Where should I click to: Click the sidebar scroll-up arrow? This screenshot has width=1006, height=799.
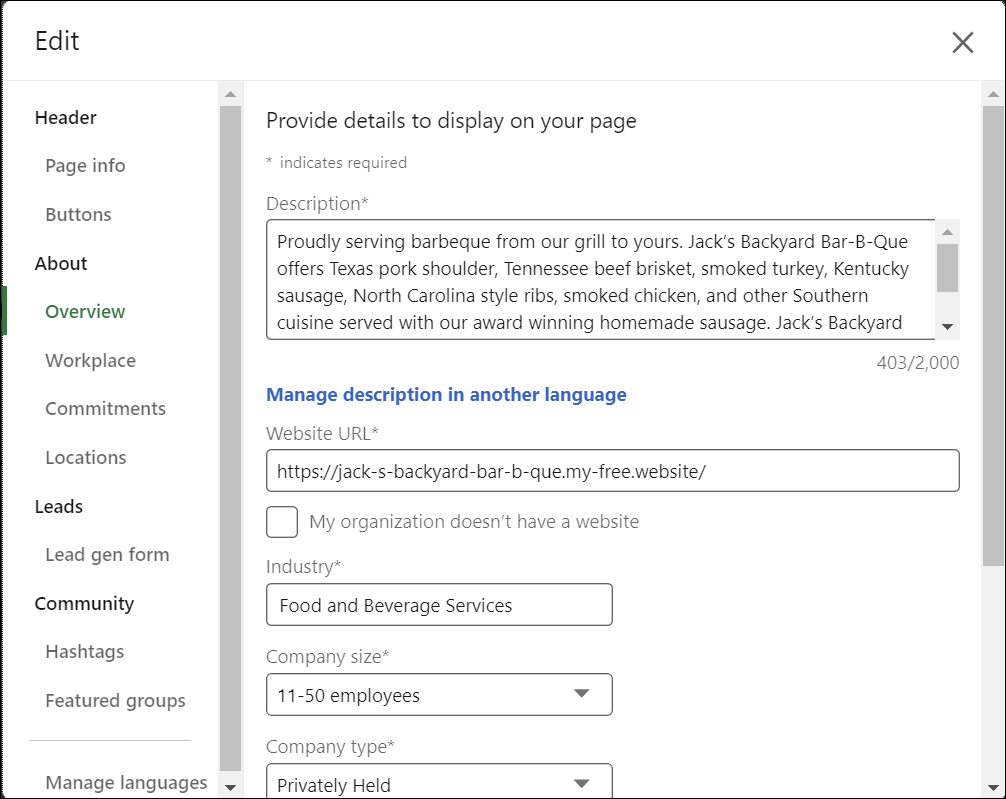(x=230, y=94)
